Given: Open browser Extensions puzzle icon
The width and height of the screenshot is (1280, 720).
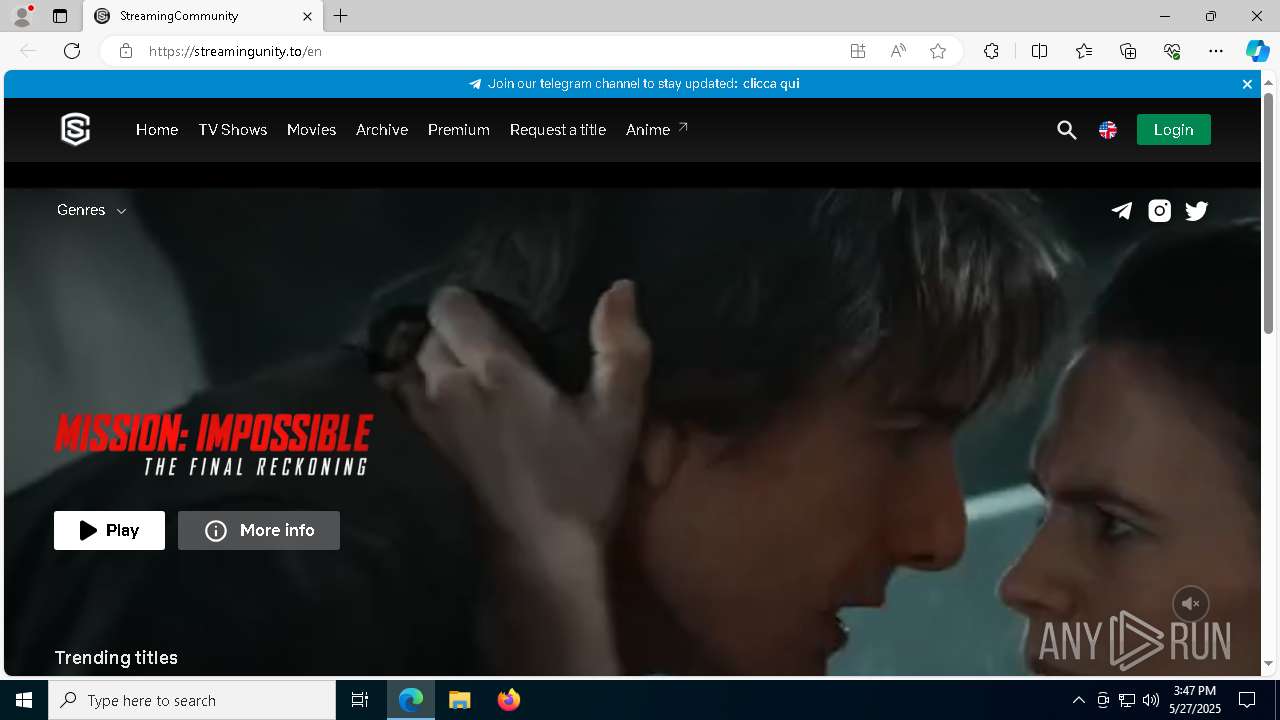Looking at the screenshot, I should (x=991, y=51).
